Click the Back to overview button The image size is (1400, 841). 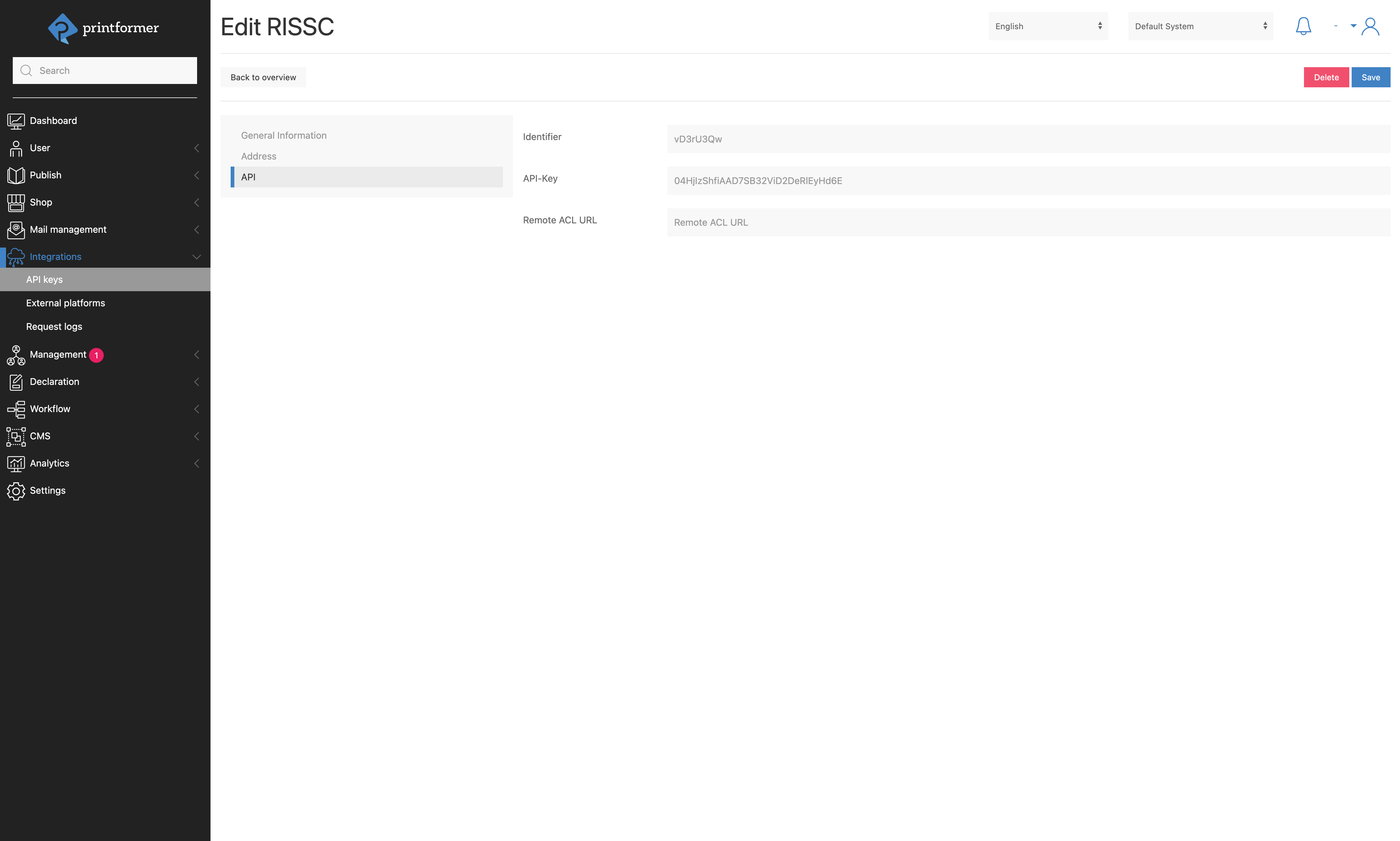263,78
